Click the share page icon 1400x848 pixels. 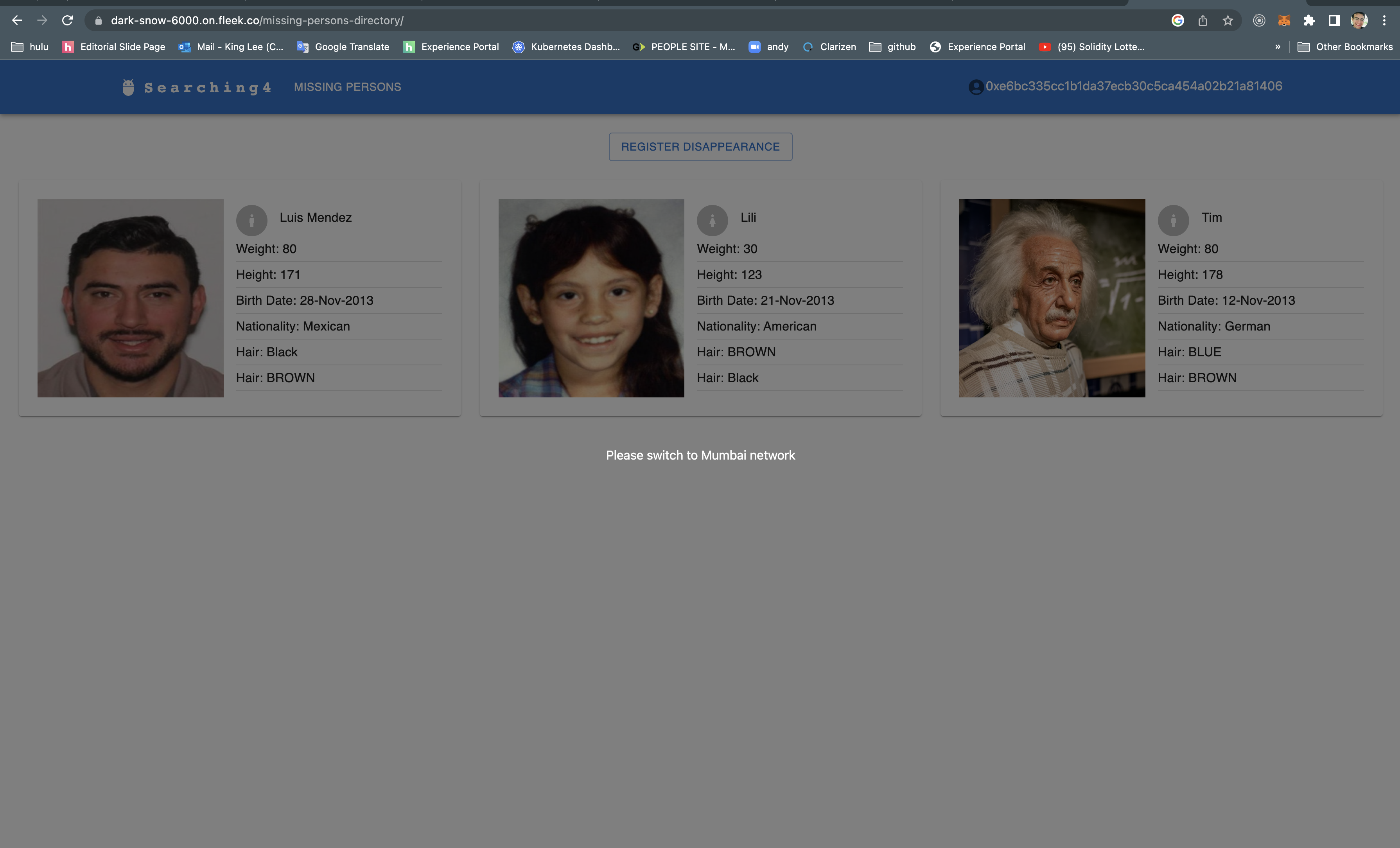[x=1203, y=20]
